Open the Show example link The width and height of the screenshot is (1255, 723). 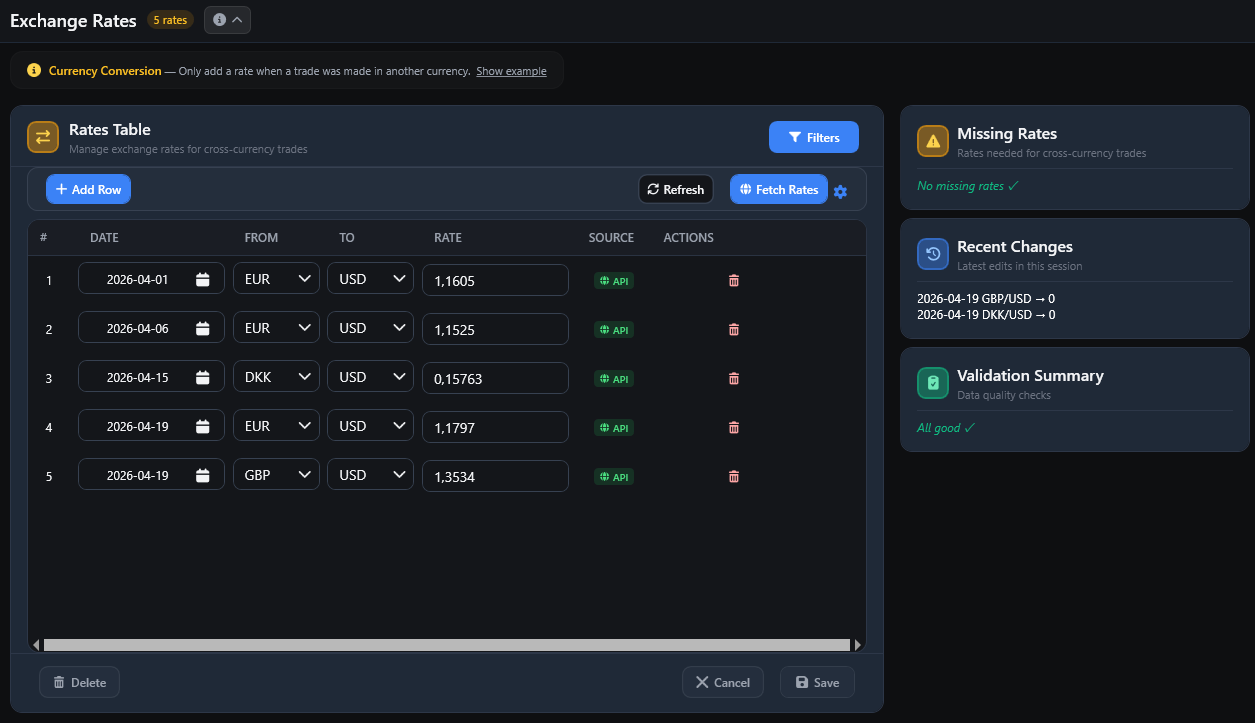(x=511, y=71)
